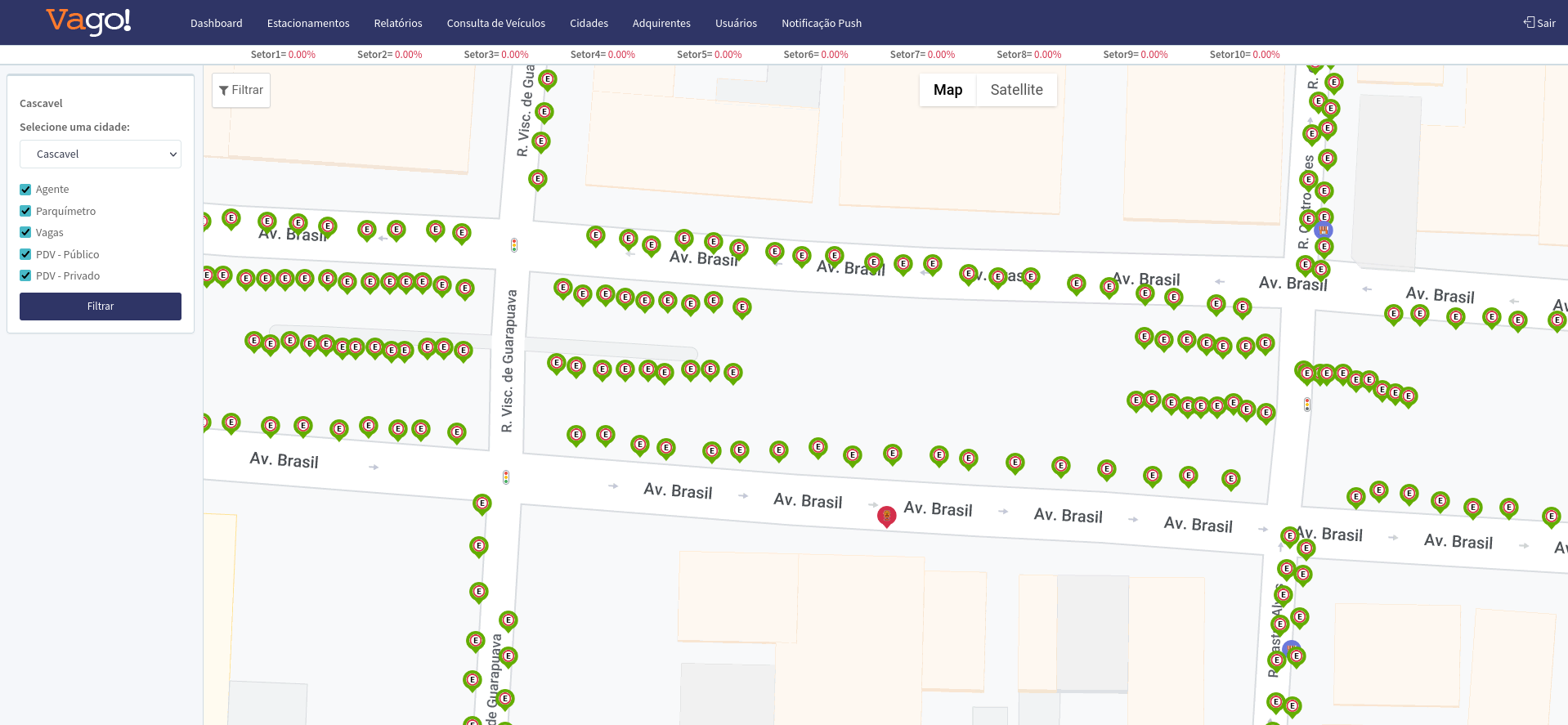Viewport: 1568px width, 725px height.
Task: Uncheck the Agente checkbox
Action: coord(25,190)
